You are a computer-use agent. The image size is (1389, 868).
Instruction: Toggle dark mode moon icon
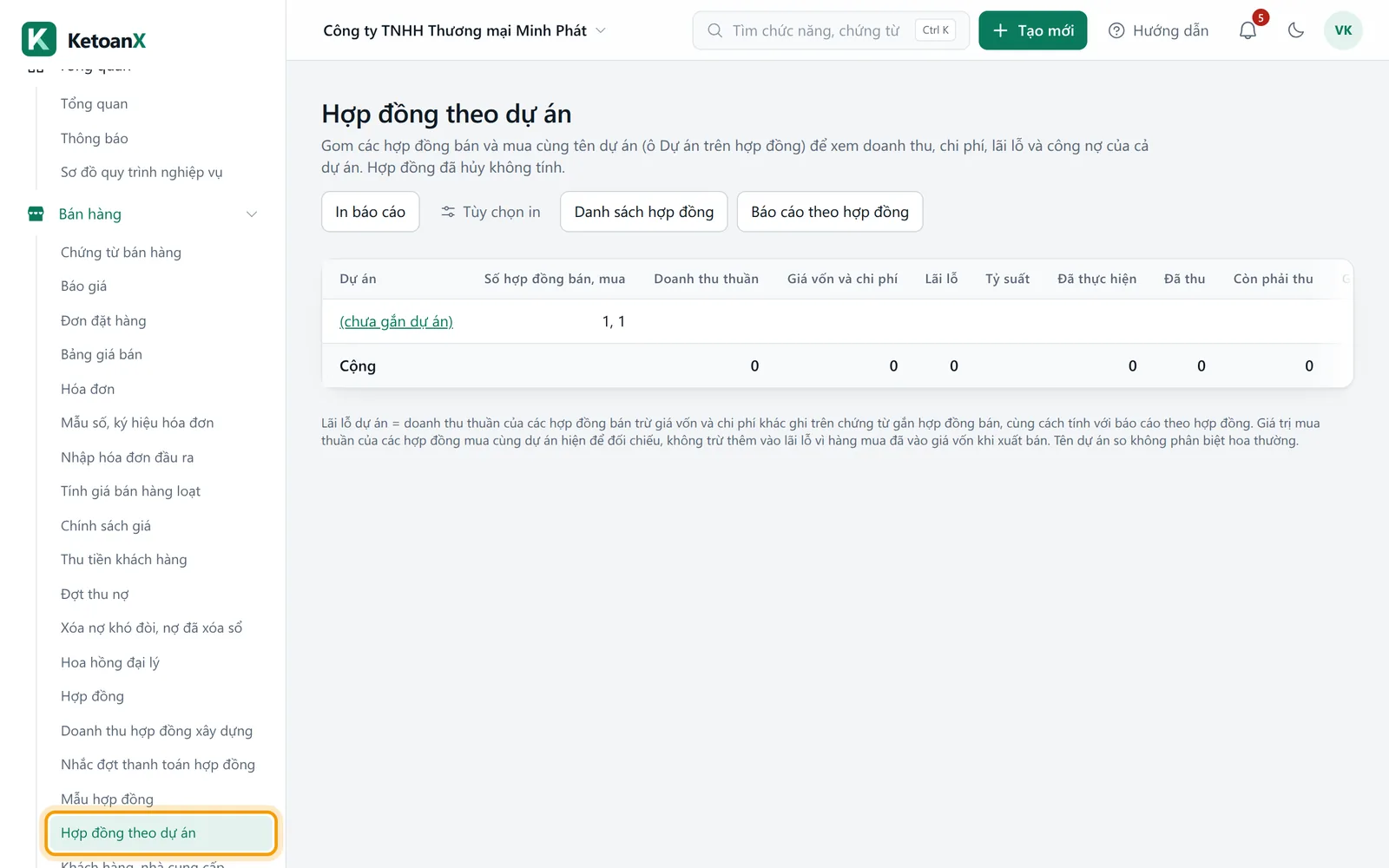(x=1296, y=30)
